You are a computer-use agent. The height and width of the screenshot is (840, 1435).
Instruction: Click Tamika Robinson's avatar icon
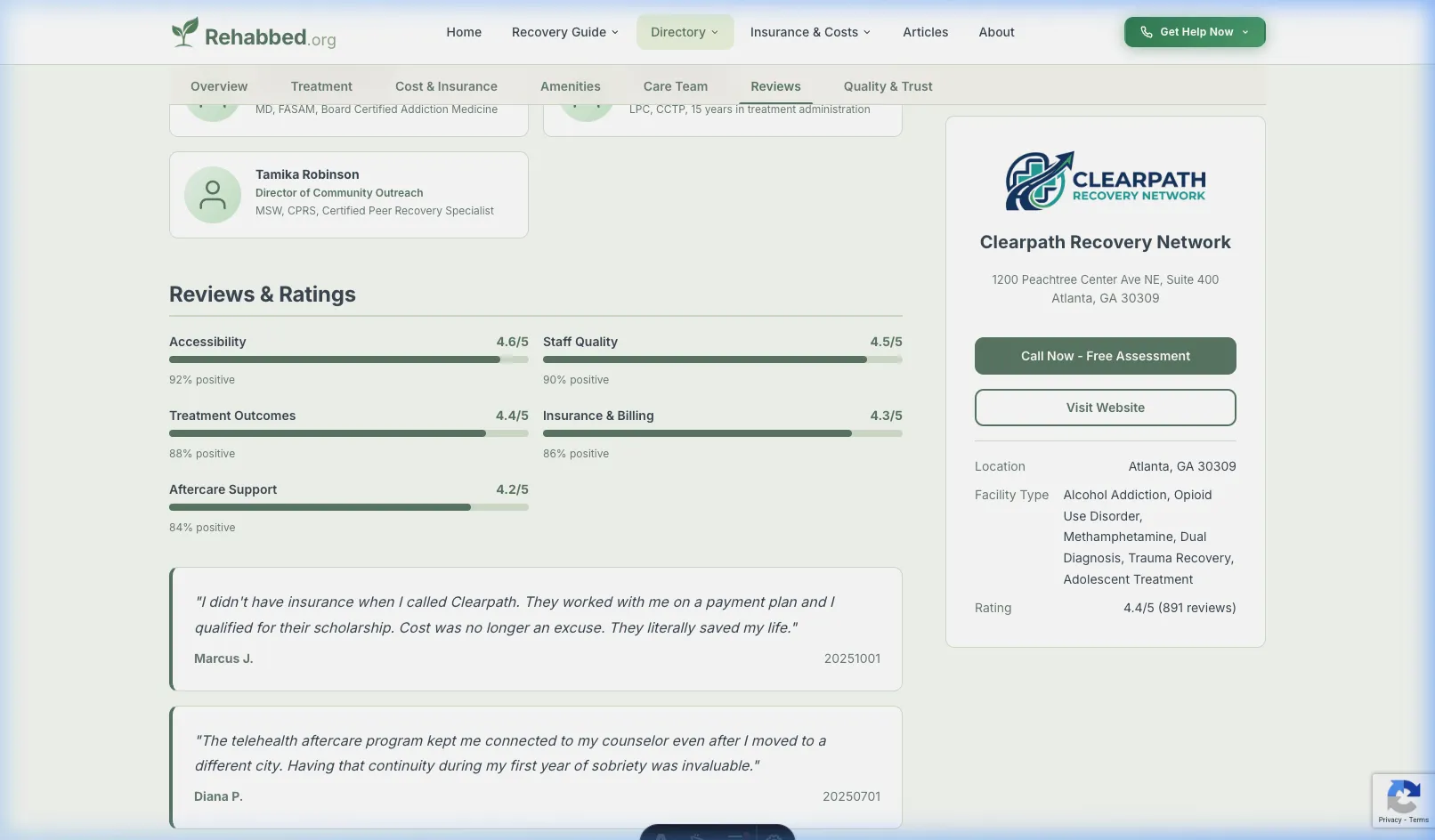point(213,194)
